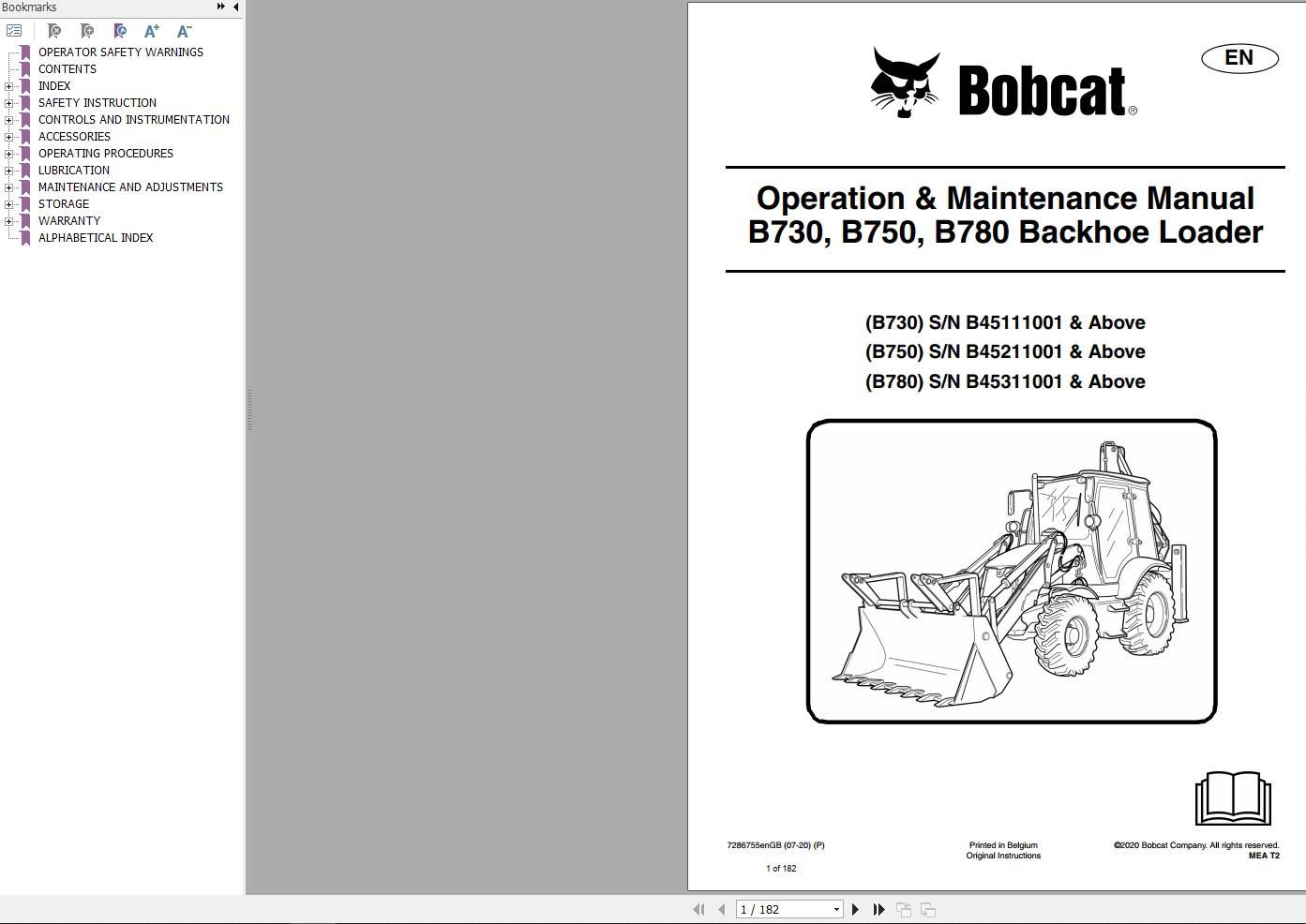Expand MAINTENANCE AND ADJUSTMENTS bookmark
Screen dimensions: 1306x924
pyautogui.click(x=9, y=187)
